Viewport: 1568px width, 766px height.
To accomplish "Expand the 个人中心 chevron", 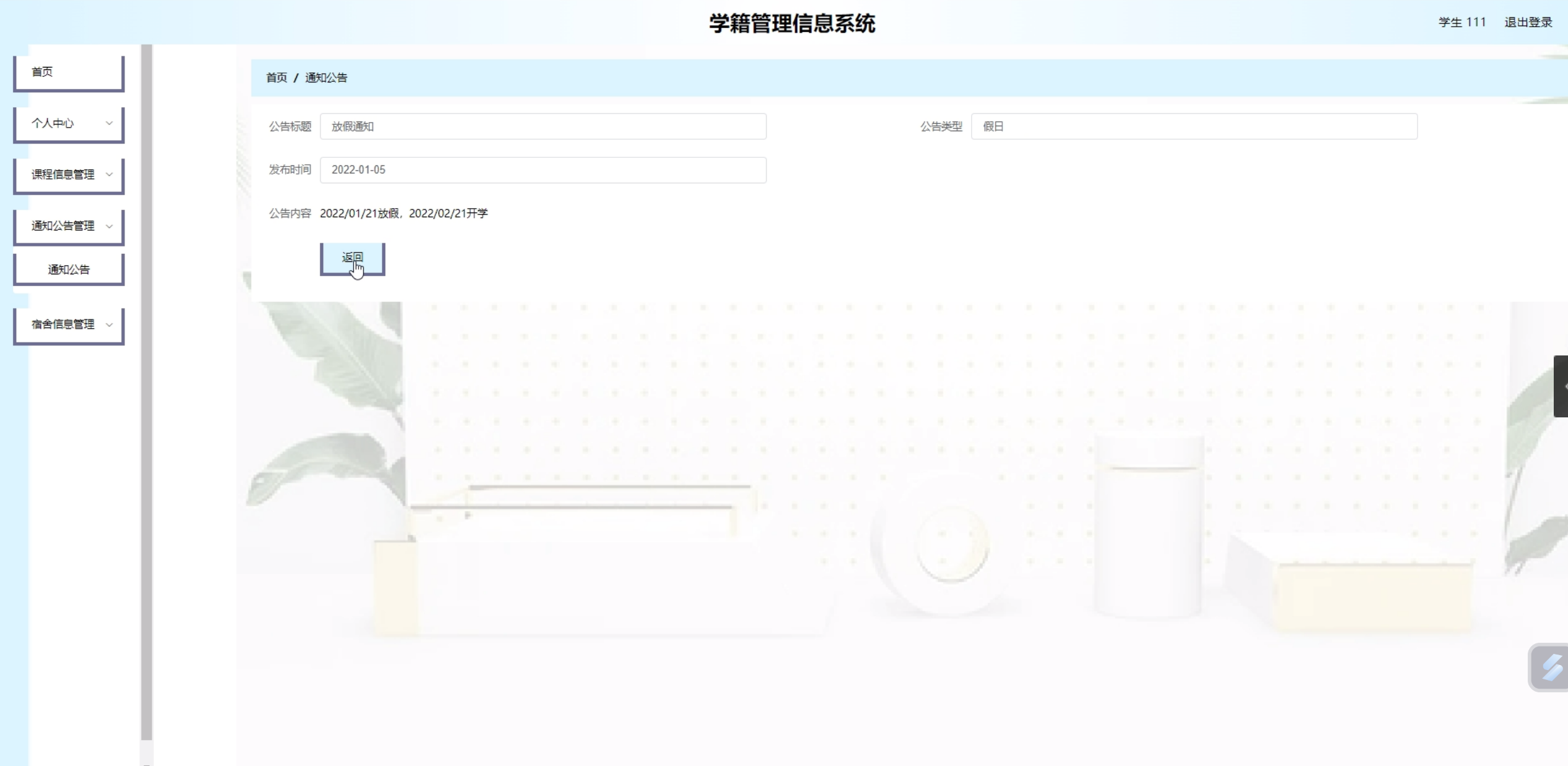I will point(109,123).
